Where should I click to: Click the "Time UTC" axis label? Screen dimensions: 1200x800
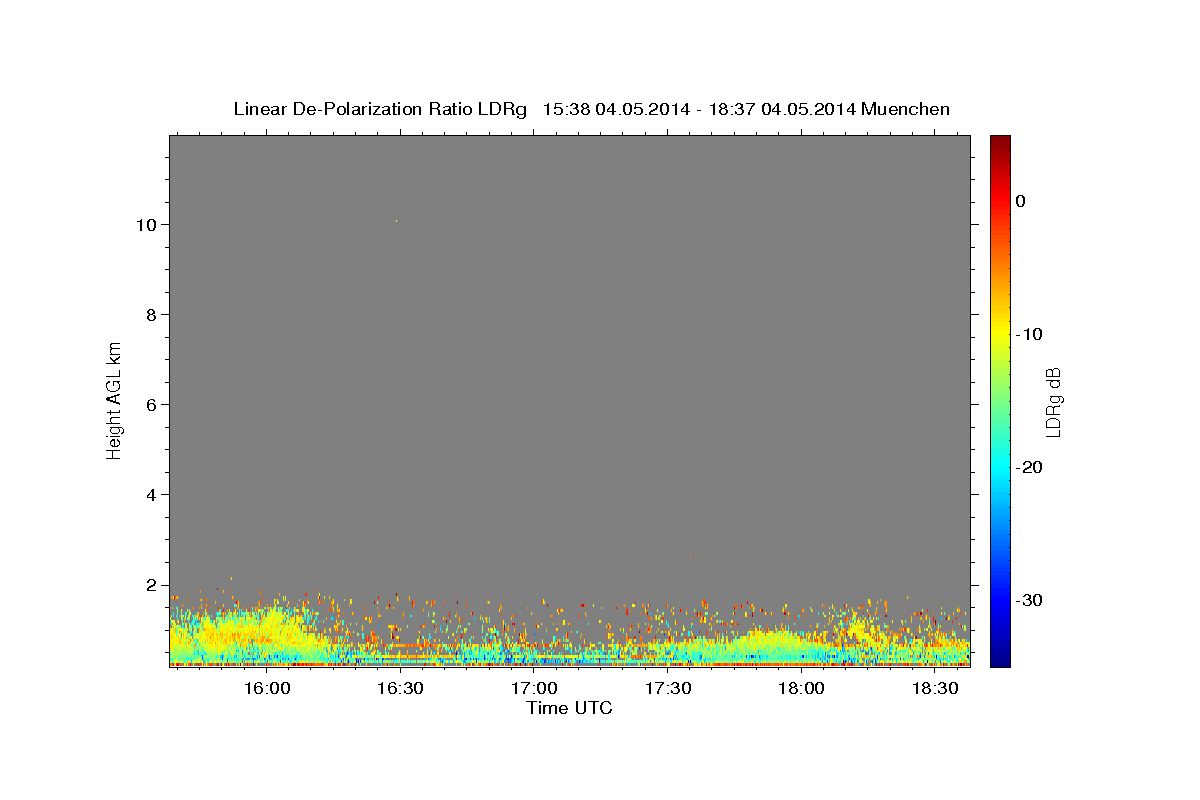pyautogui.click(x=569, y=708)
